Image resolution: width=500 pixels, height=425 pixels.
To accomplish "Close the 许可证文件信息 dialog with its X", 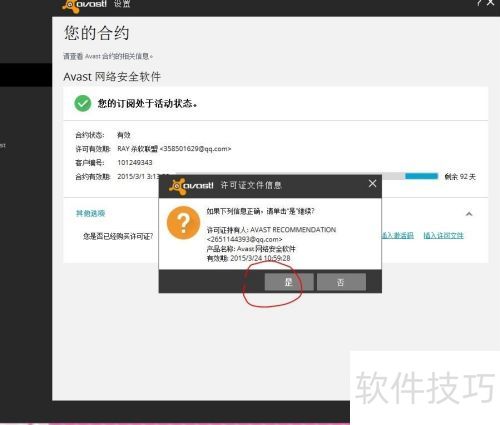I will (372, 184).
